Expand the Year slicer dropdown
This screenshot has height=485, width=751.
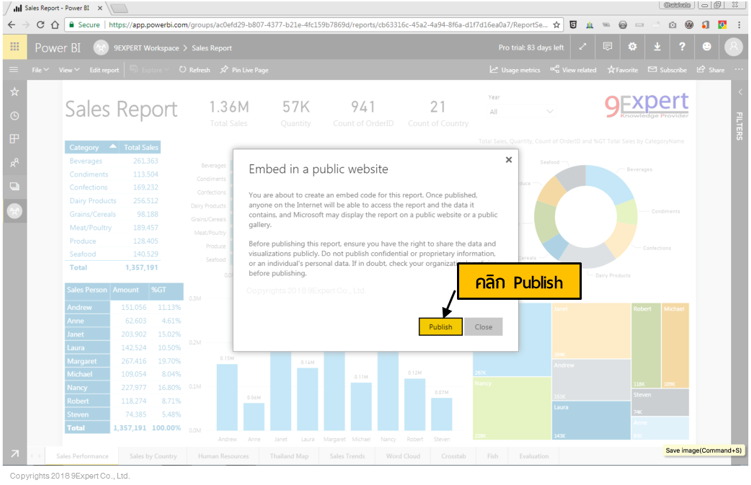[550, 112]
